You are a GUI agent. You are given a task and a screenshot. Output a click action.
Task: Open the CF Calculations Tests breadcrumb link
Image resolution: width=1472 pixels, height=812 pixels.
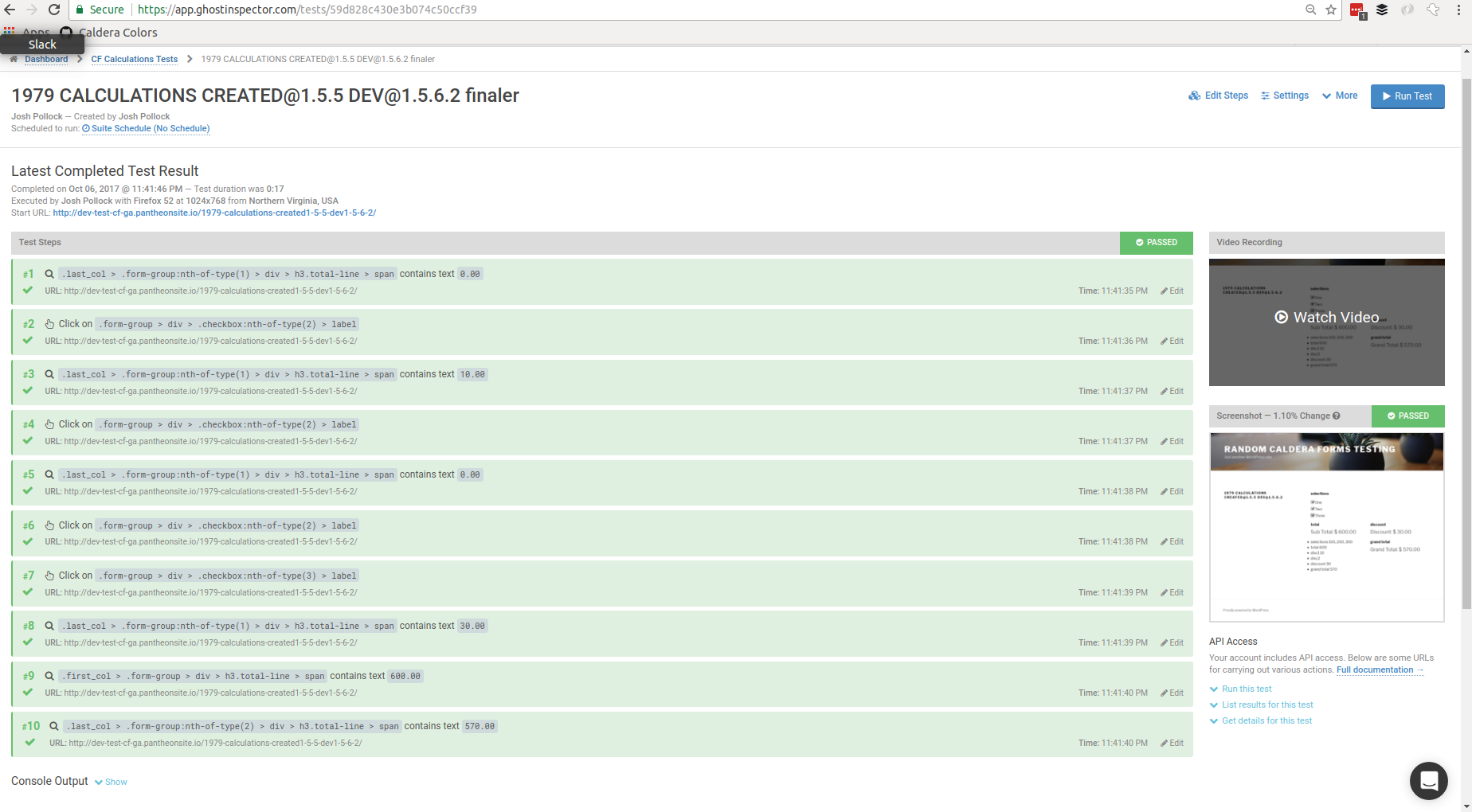[134, 59]
